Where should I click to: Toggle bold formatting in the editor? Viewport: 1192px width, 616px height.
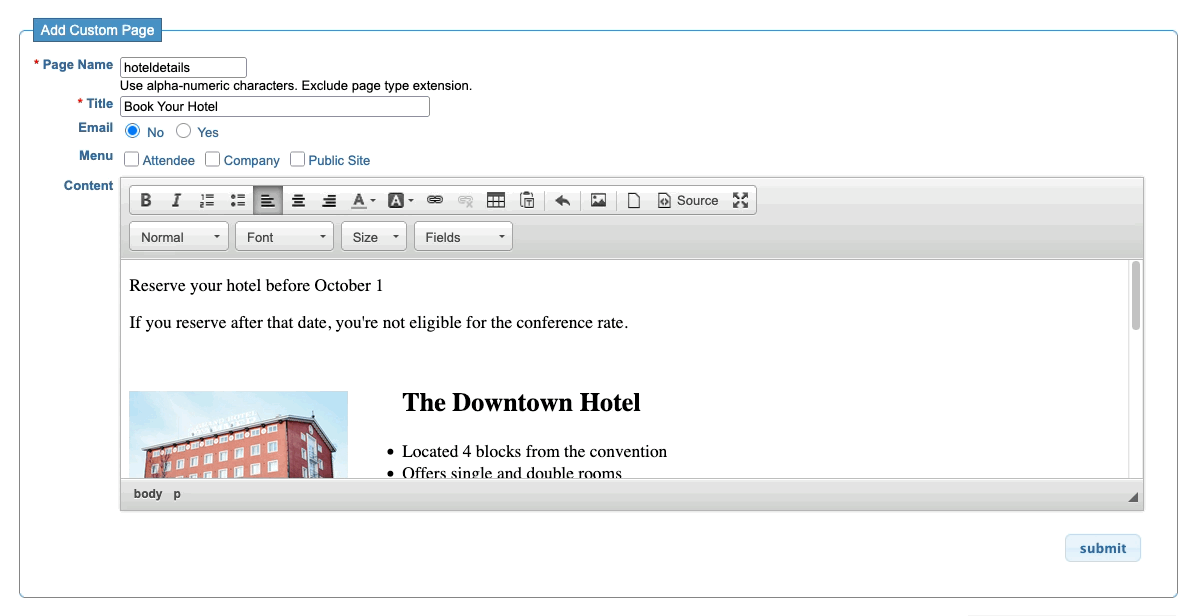(146, 200)
